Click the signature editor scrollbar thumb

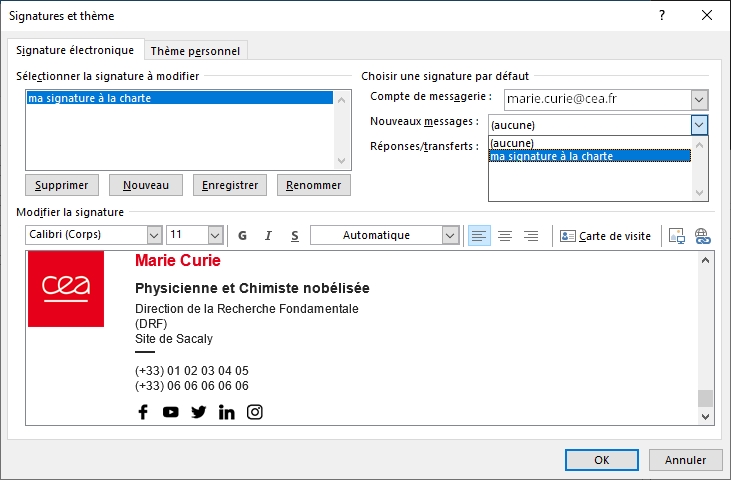tap(705, 398)
